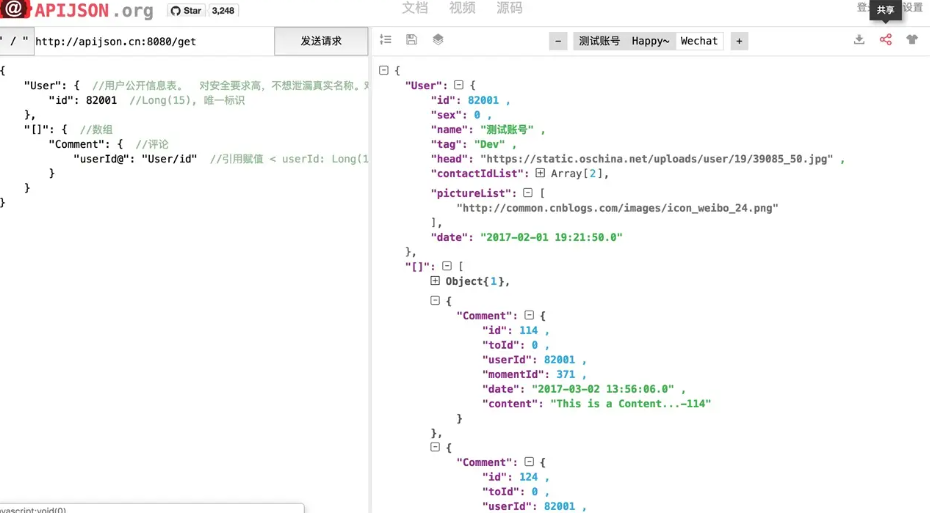The height and width of the screenshot is (513, 930).
Task: Click the download icon
Action: coord(859,40)
